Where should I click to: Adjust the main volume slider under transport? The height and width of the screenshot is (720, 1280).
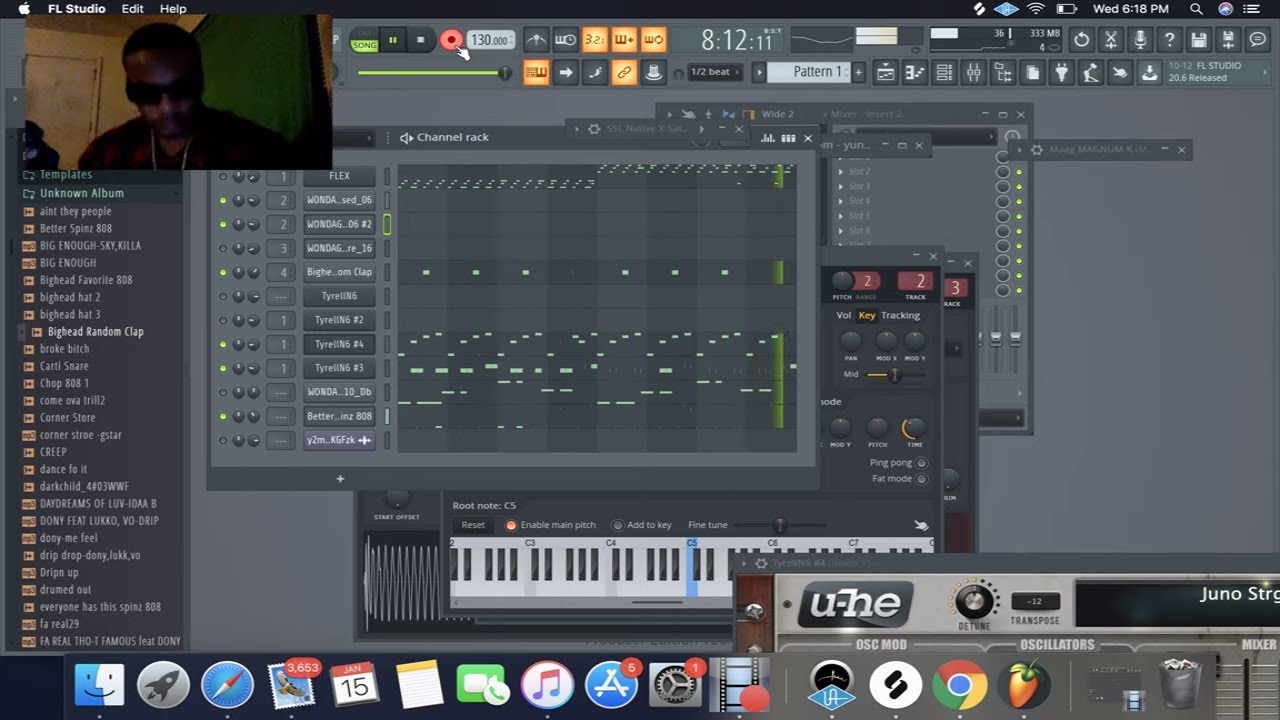(x=434, y=72)
